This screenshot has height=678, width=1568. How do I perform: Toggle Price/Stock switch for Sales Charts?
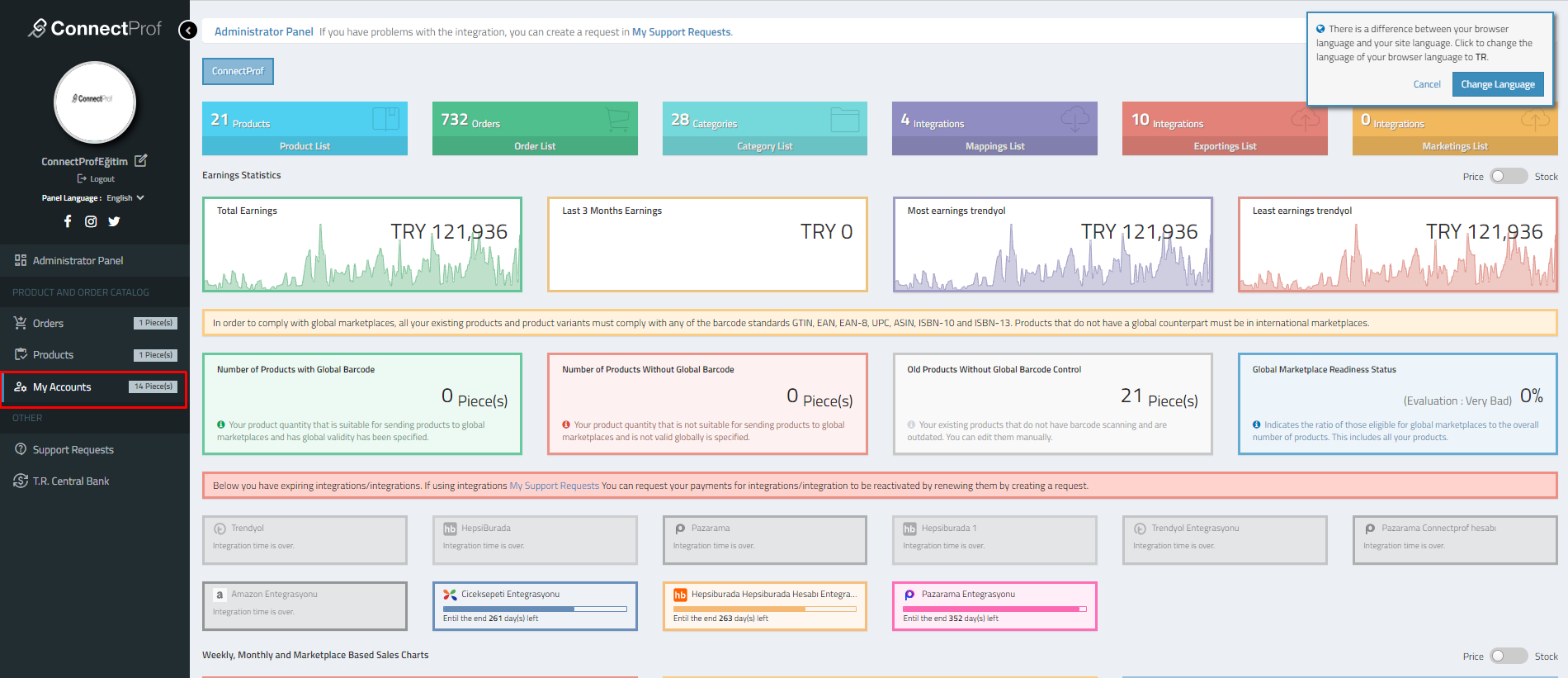click(1508, 657)
